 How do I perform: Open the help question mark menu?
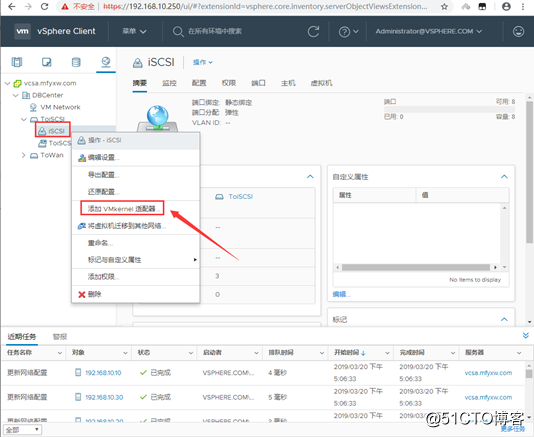[x=348, y=32]
